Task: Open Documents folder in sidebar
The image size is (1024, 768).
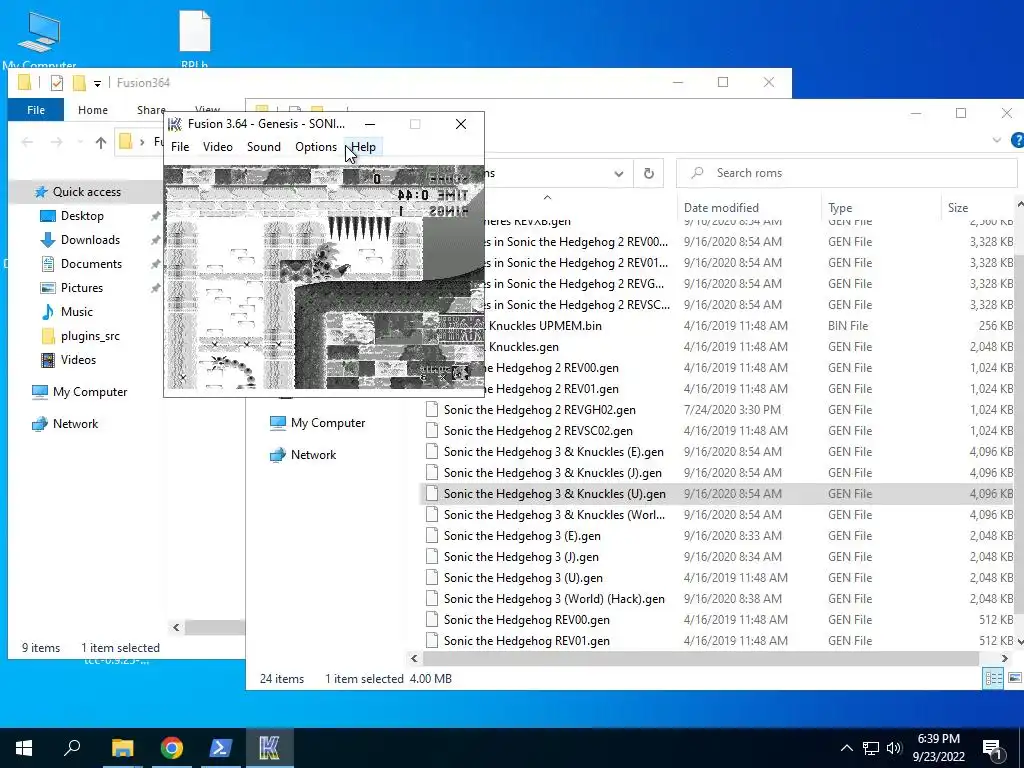Action: (91, 264)
